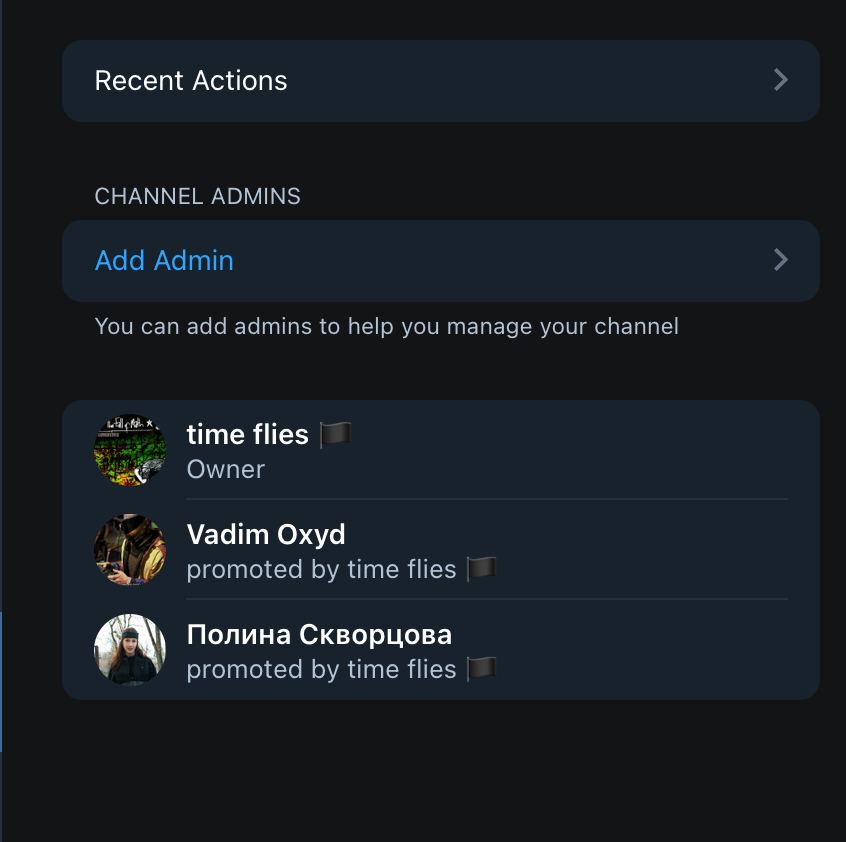The image size is (846, 842).
Task: Click the black flag in Полина Скворцова's subtitle
Action: click(x=482, y=669)
